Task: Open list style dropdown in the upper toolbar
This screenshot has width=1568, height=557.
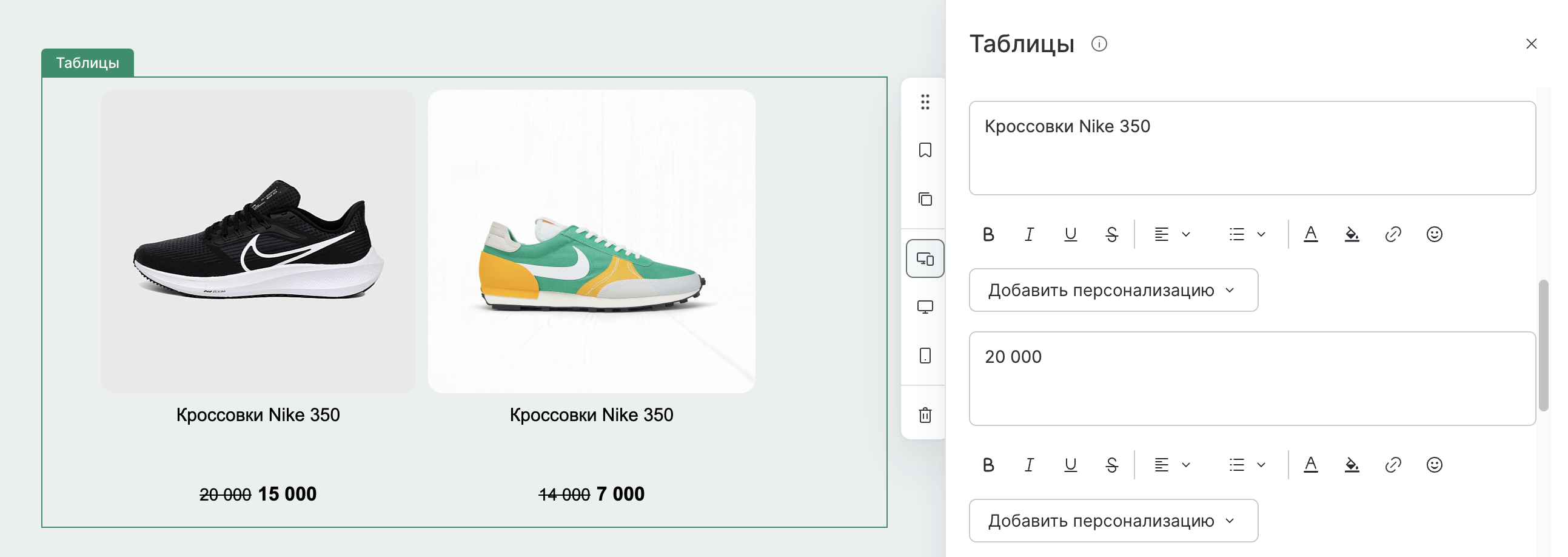Action: [1247, 235]
